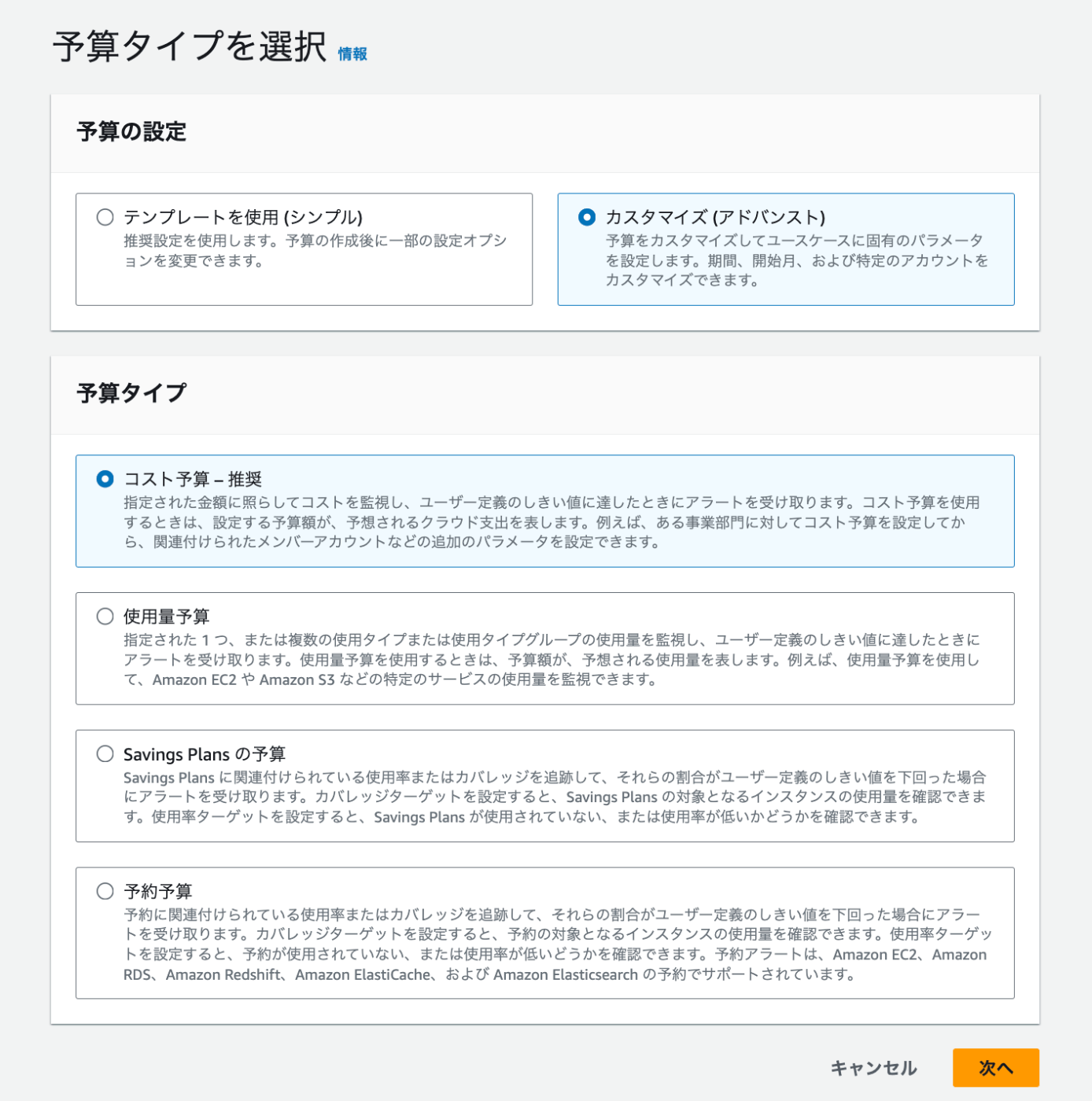Click the cost budget description starting 指定された金額に照らして
This screenshot has width=1092, height=1101.
[552, 522]
